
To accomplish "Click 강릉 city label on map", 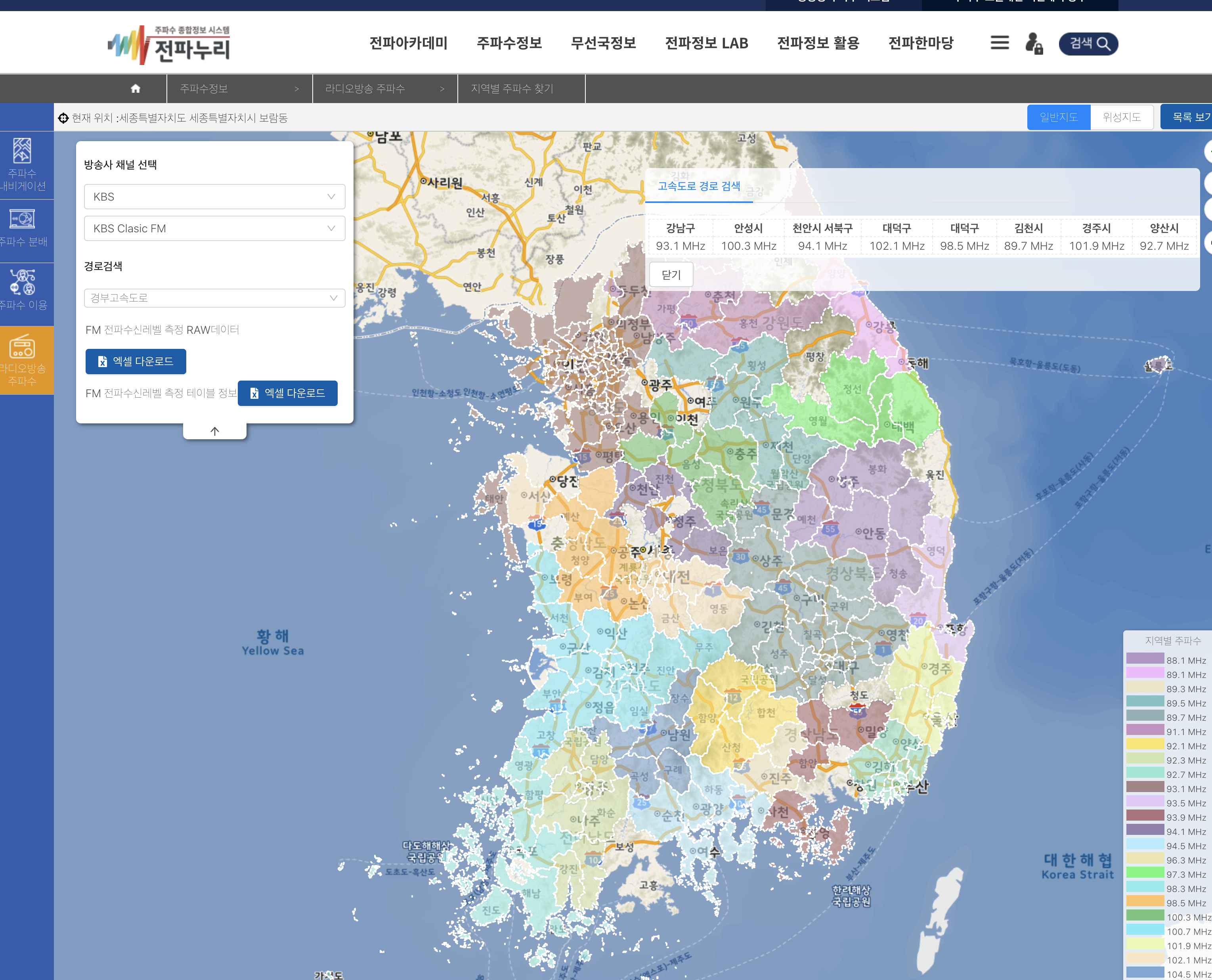I will tap(880, 326).
